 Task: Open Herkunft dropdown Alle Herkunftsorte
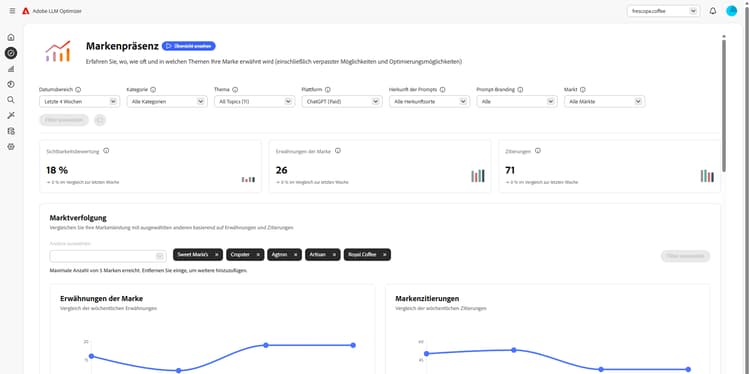pos(430,101)
